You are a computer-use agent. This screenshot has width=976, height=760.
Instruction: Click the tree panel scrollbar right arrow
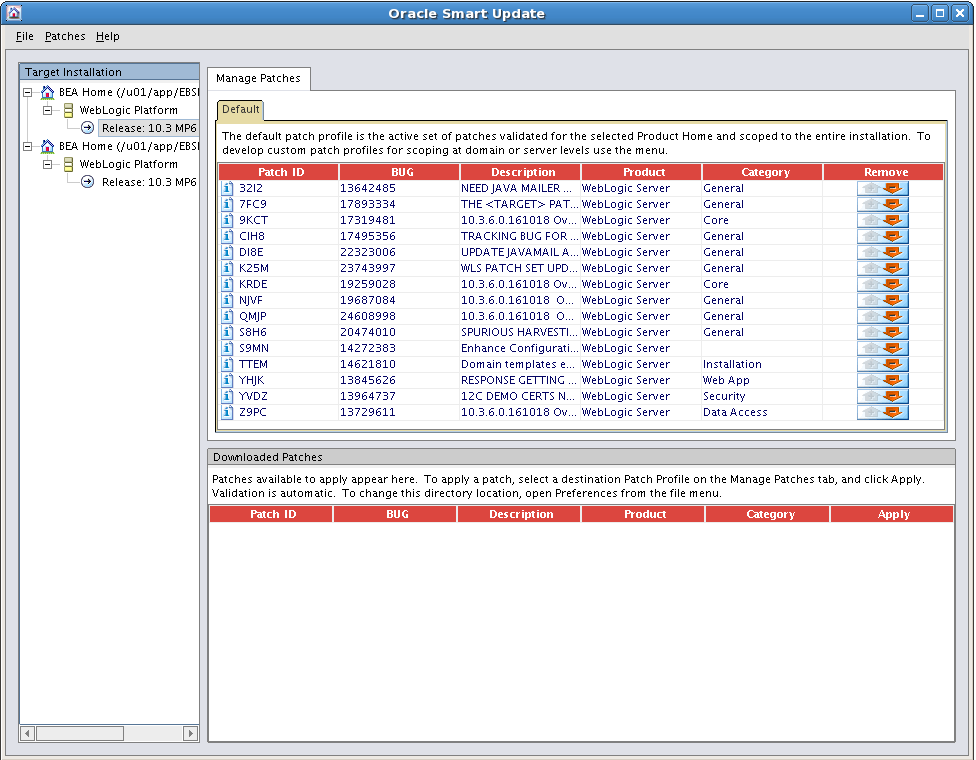(190, 733)
